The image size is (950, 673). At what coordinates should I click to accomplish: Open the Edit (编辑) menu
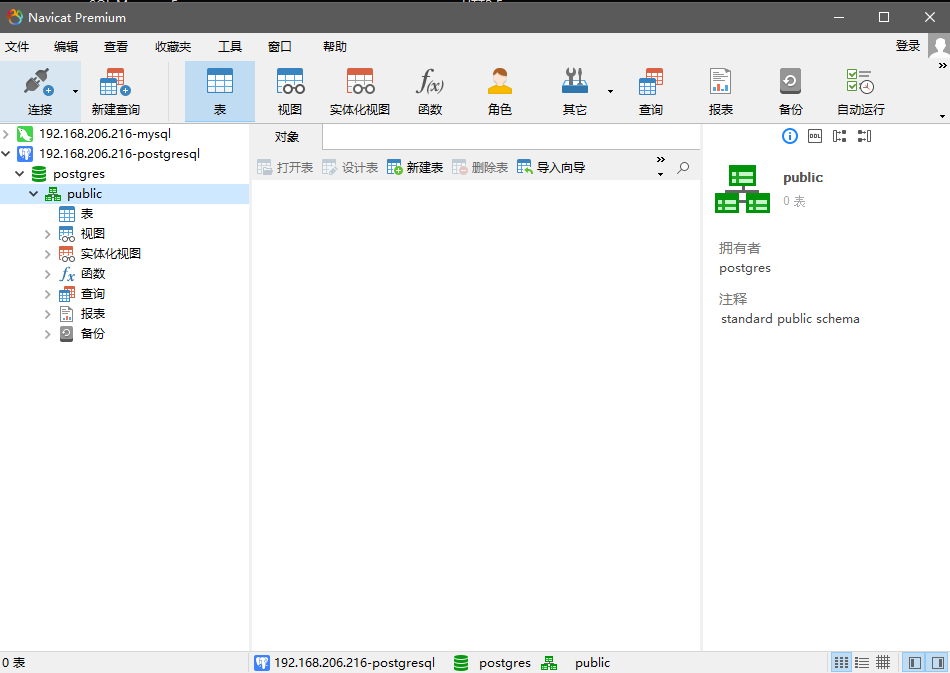(x=65, y=47)
